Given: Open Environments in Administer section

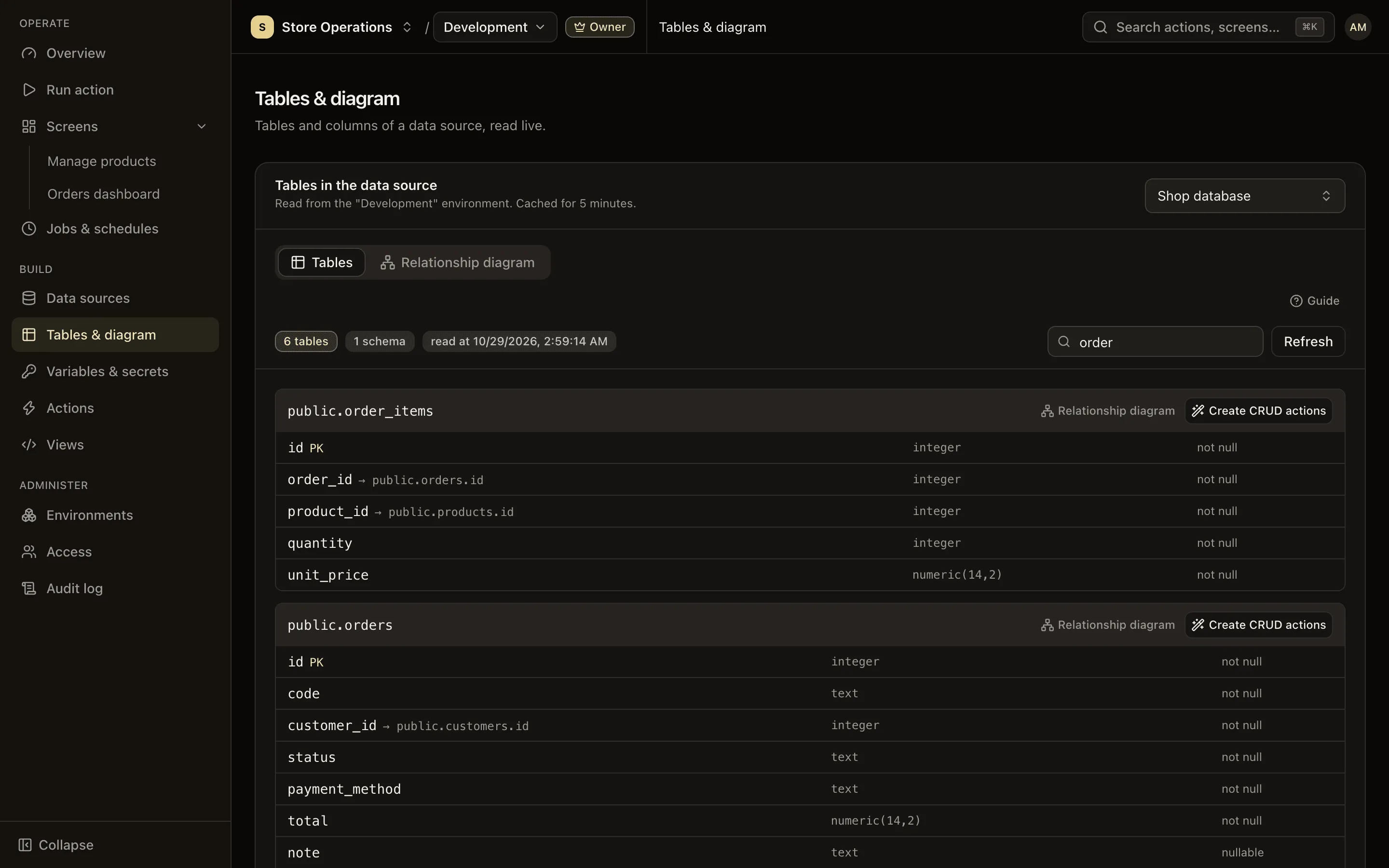Looking at the screenshot, I should (115, 515).
